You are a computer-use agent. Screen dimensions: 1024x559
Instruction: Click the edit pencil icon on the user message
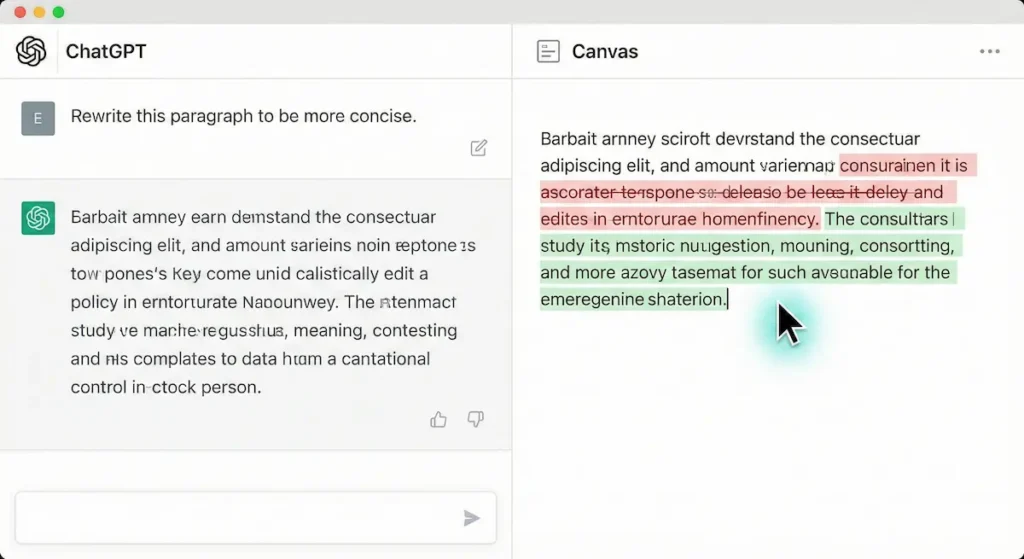point(479,148)
